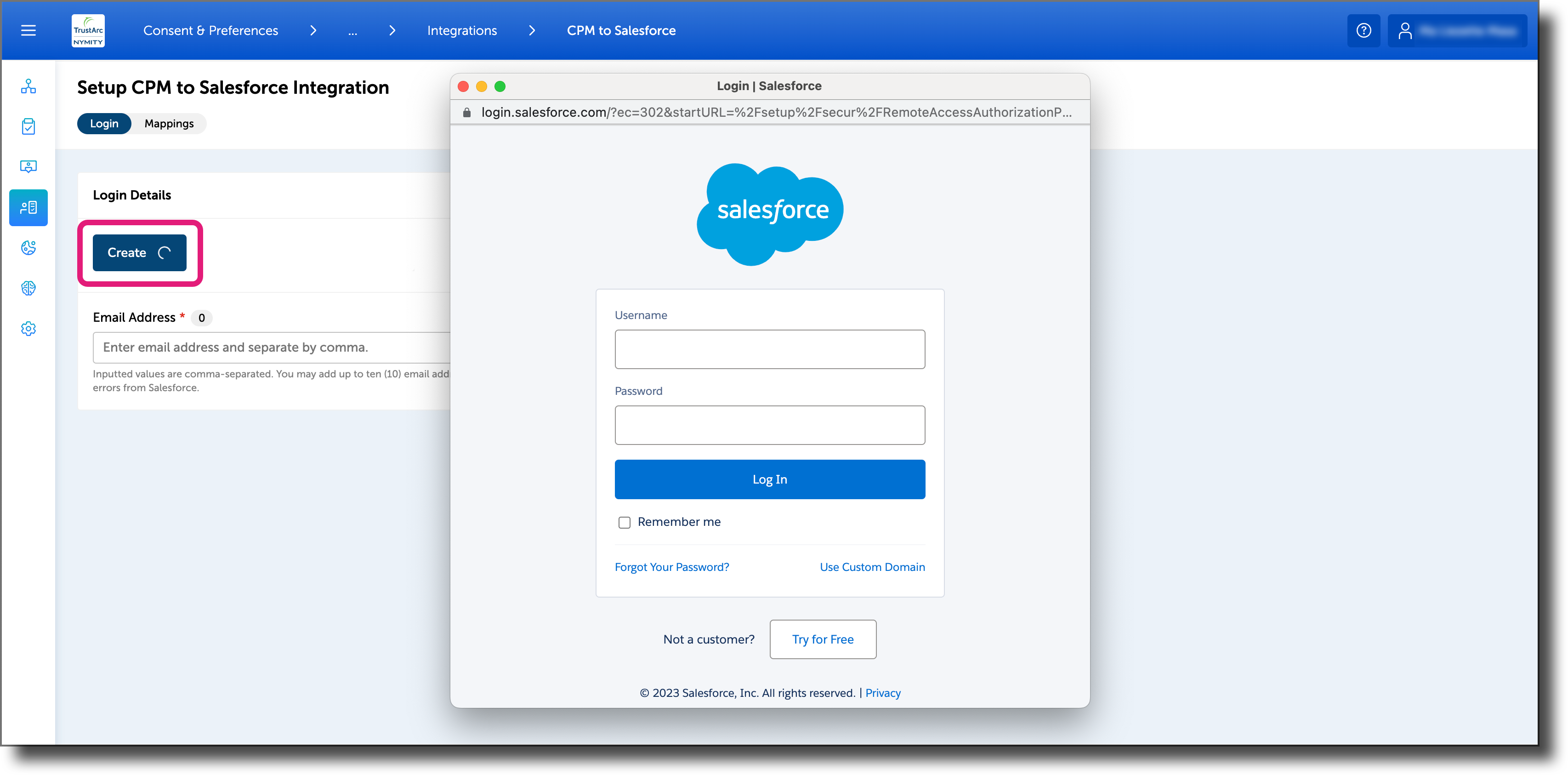Enable the Remember me checkbox

coord(624,522)
